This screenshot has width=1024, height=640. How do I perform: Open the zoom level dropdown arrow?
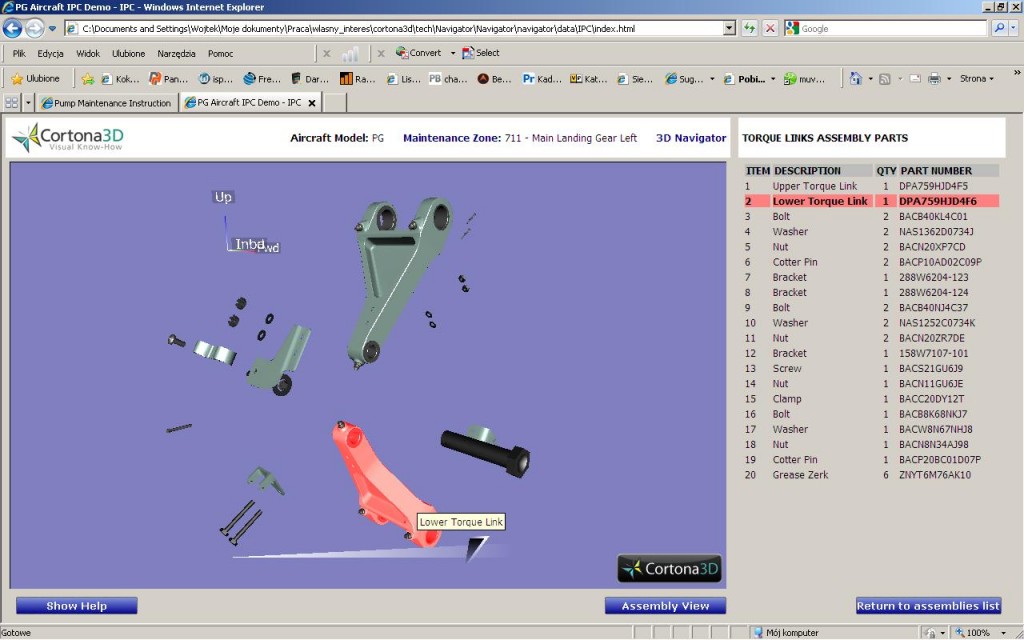(1004, 633)
